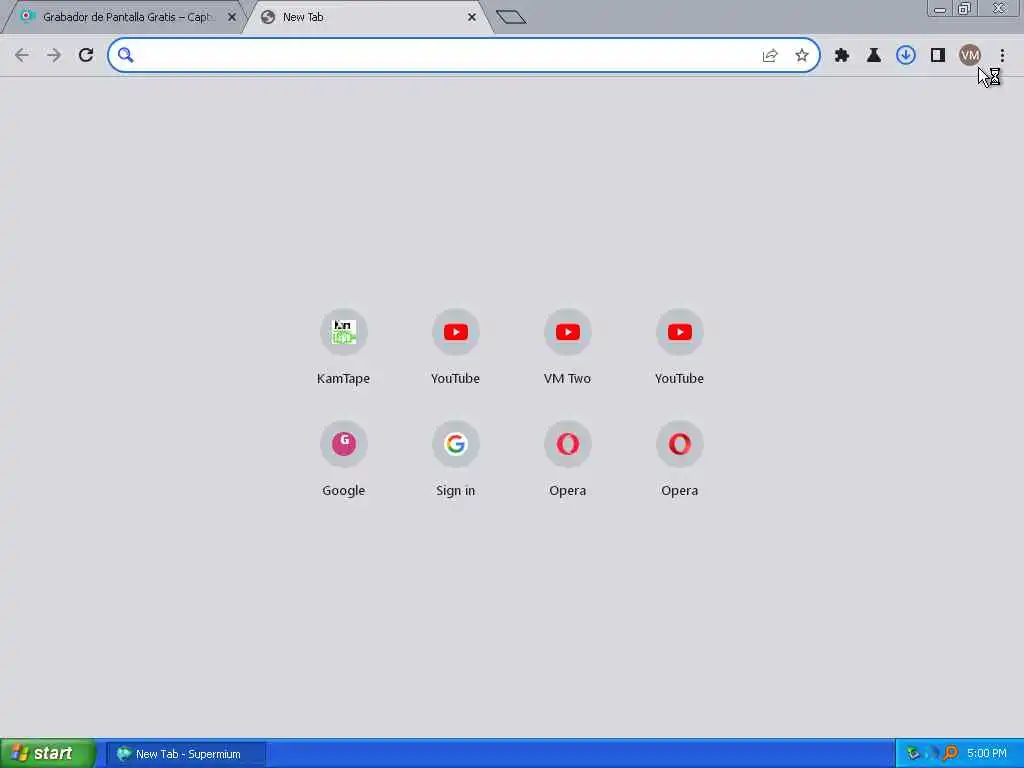Open the experiments flask icon
This screenshot has height=768, width=1024.
(874, 56)
